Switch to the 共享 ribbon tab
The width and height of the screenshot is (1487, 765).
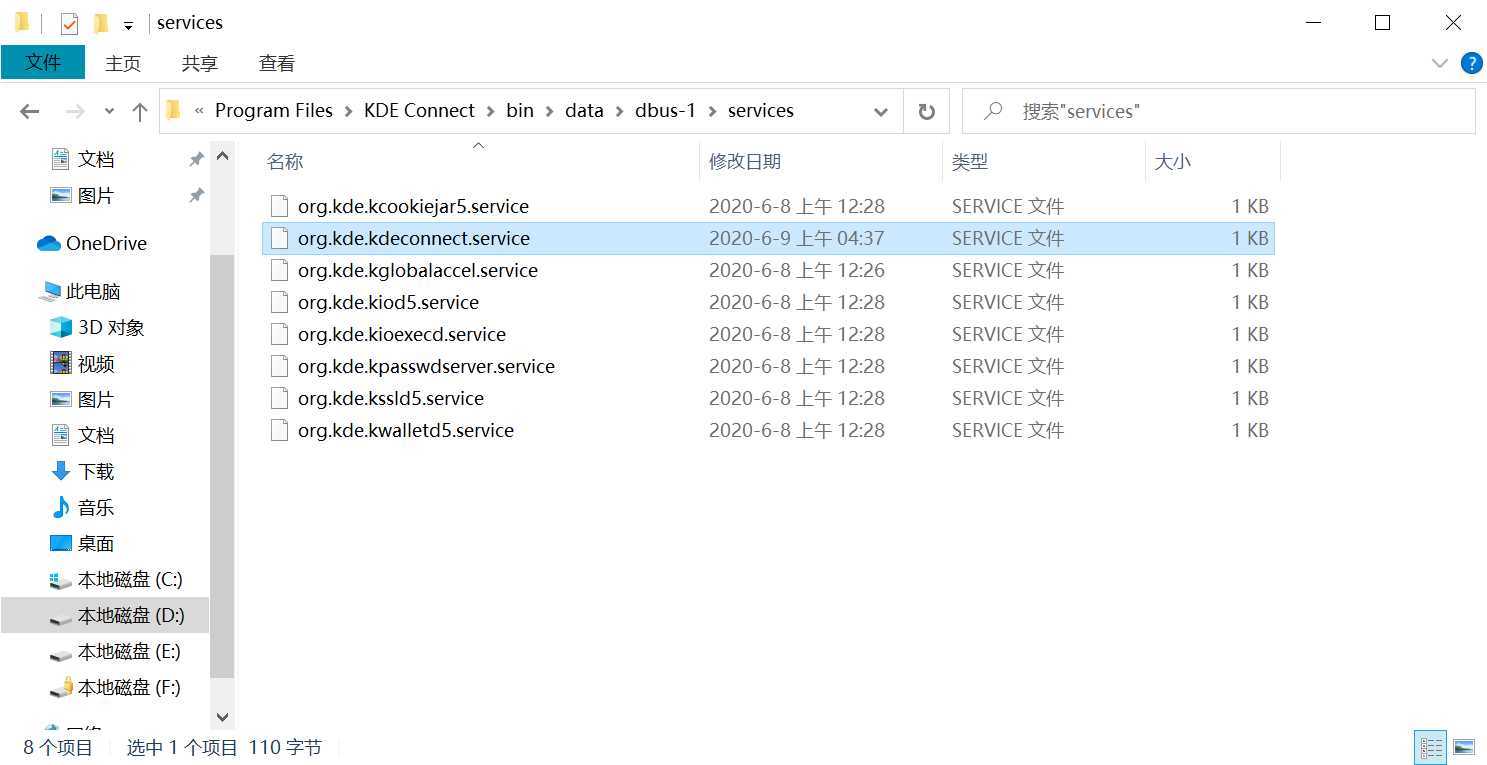[200, 63]
